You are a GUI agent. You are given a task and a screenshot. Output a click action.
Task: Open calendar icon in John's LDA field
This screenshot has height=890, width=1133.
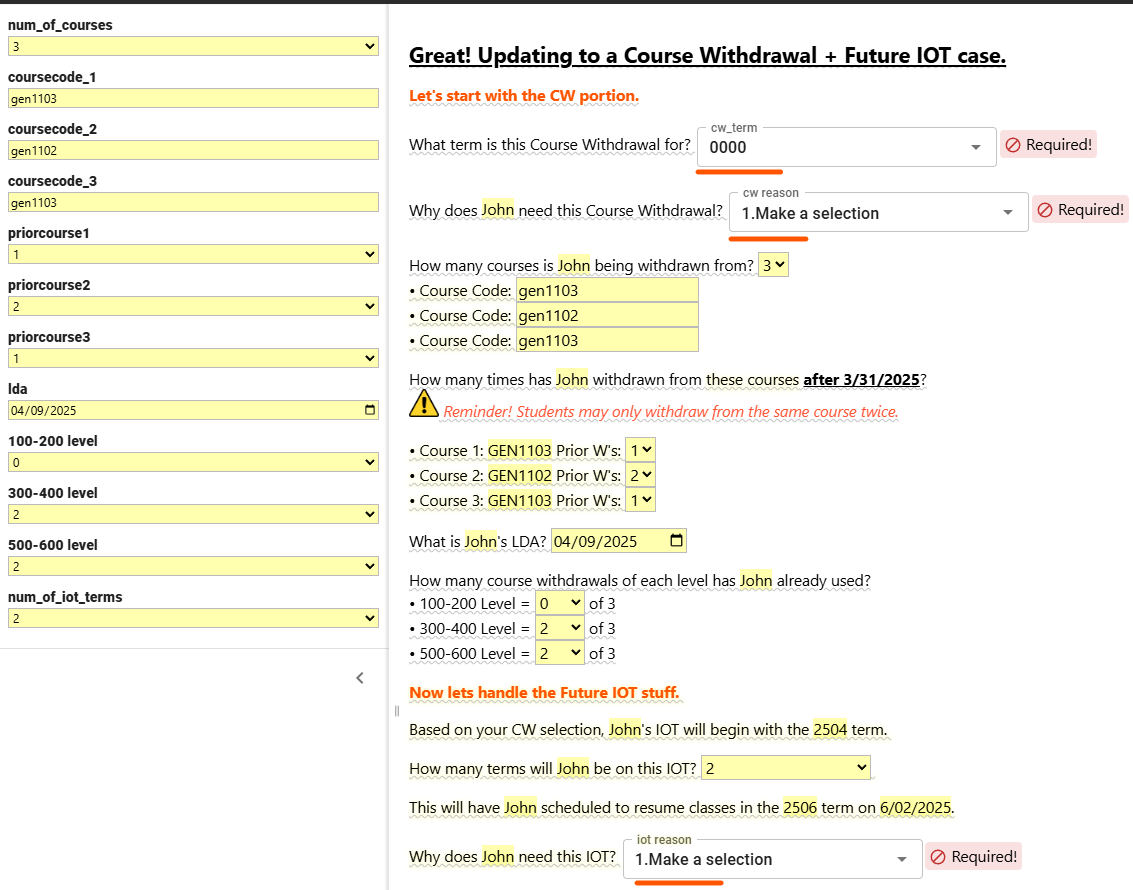tap(676, 540)
